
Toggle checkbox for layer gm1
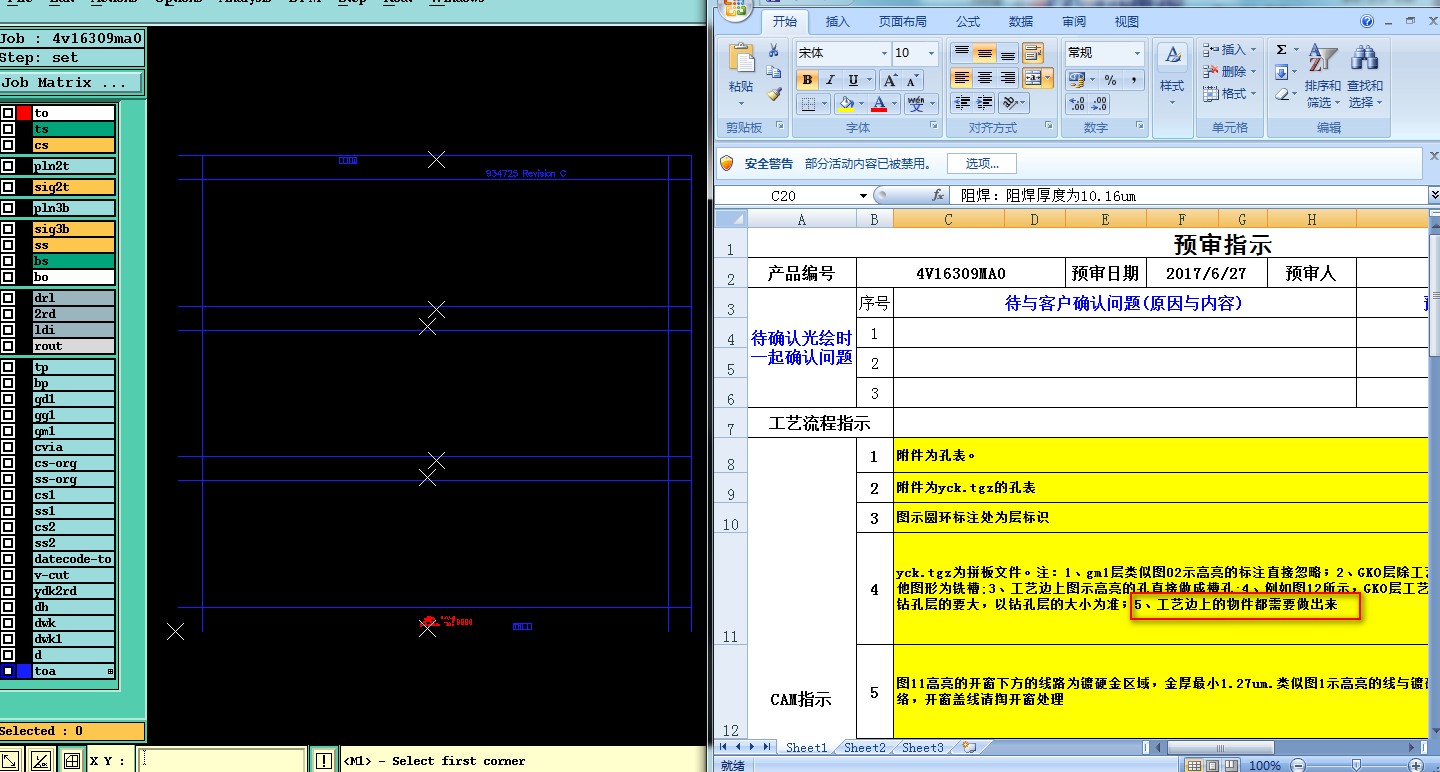[8, 431]
